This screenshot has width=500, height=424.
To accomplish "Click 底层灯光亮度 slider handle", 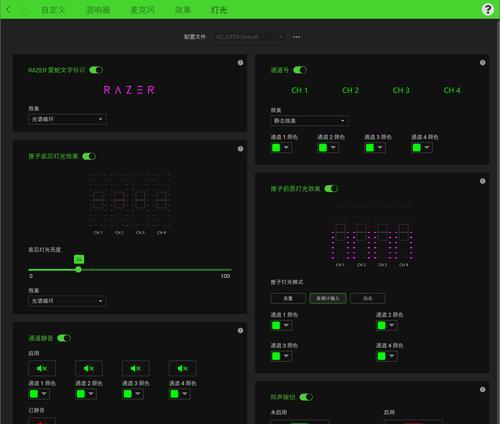I will (78, 269).
